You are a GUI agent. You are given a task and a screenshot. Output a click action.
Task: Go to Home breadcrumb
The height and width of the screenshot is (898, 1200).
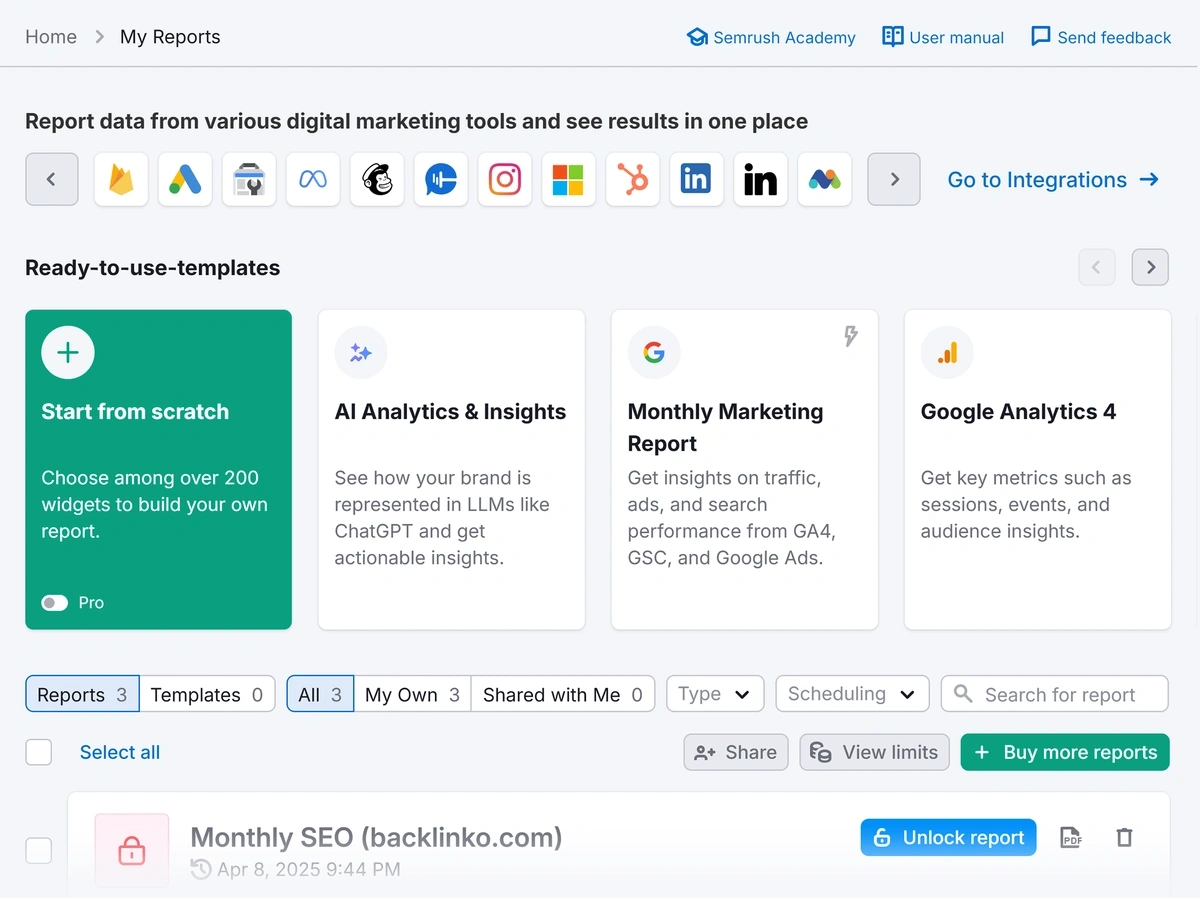click(51, 37)
